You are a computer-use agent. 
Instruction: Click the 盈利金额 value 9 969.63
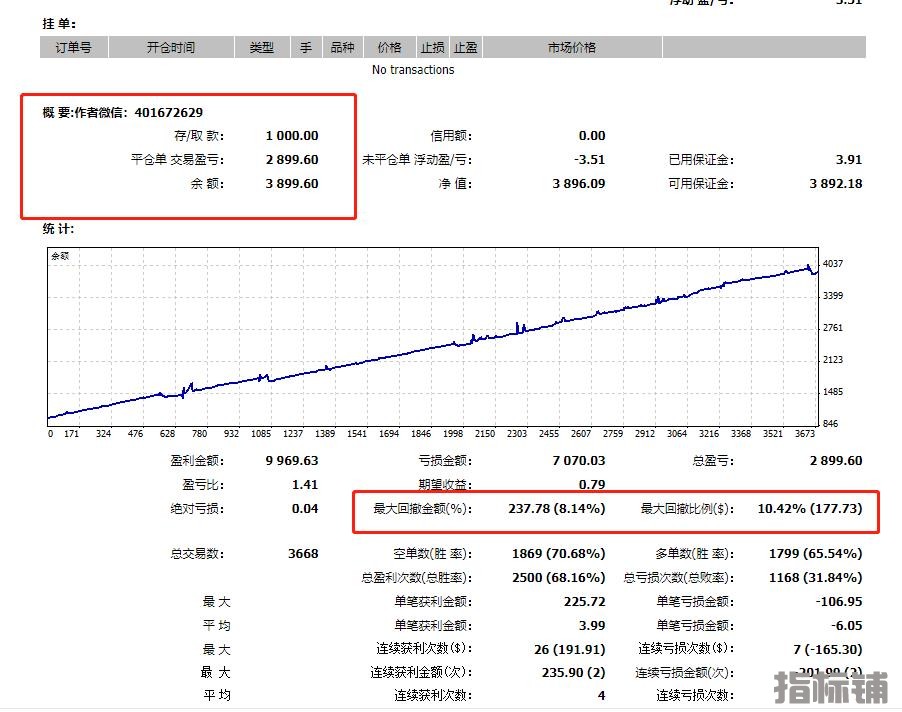pos(292,461)
